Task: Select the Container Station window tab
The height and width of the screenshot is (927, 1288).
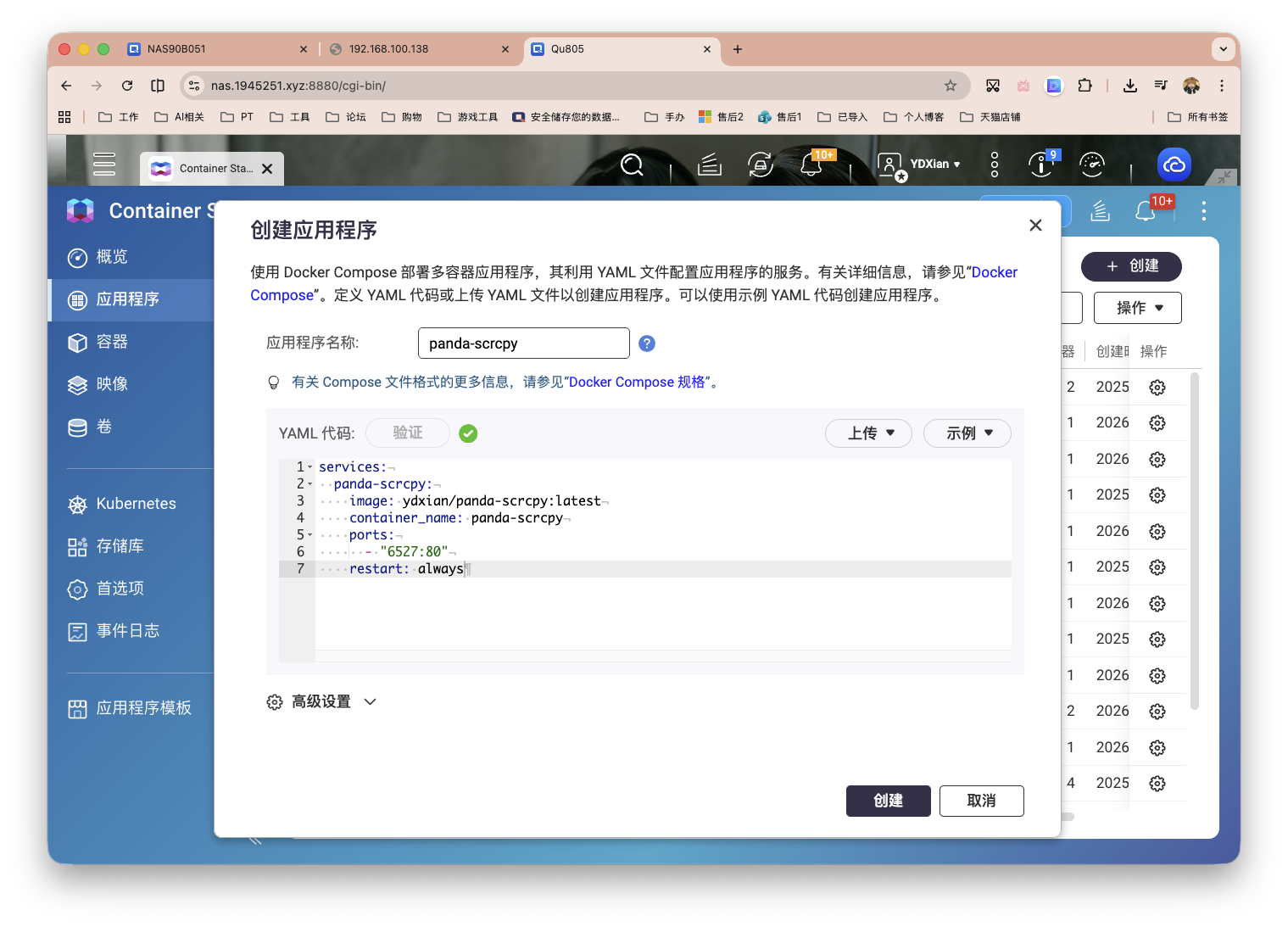Action: click(204, 168)
